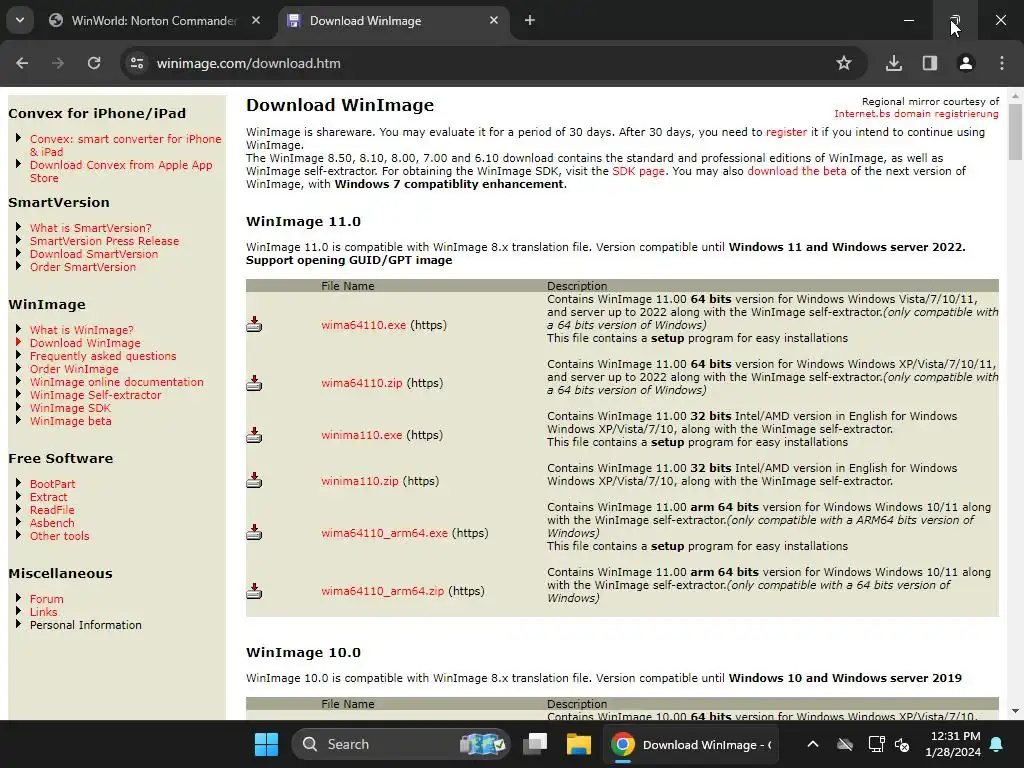Open the Internet.bs domain registrierung link

point(916,114)
